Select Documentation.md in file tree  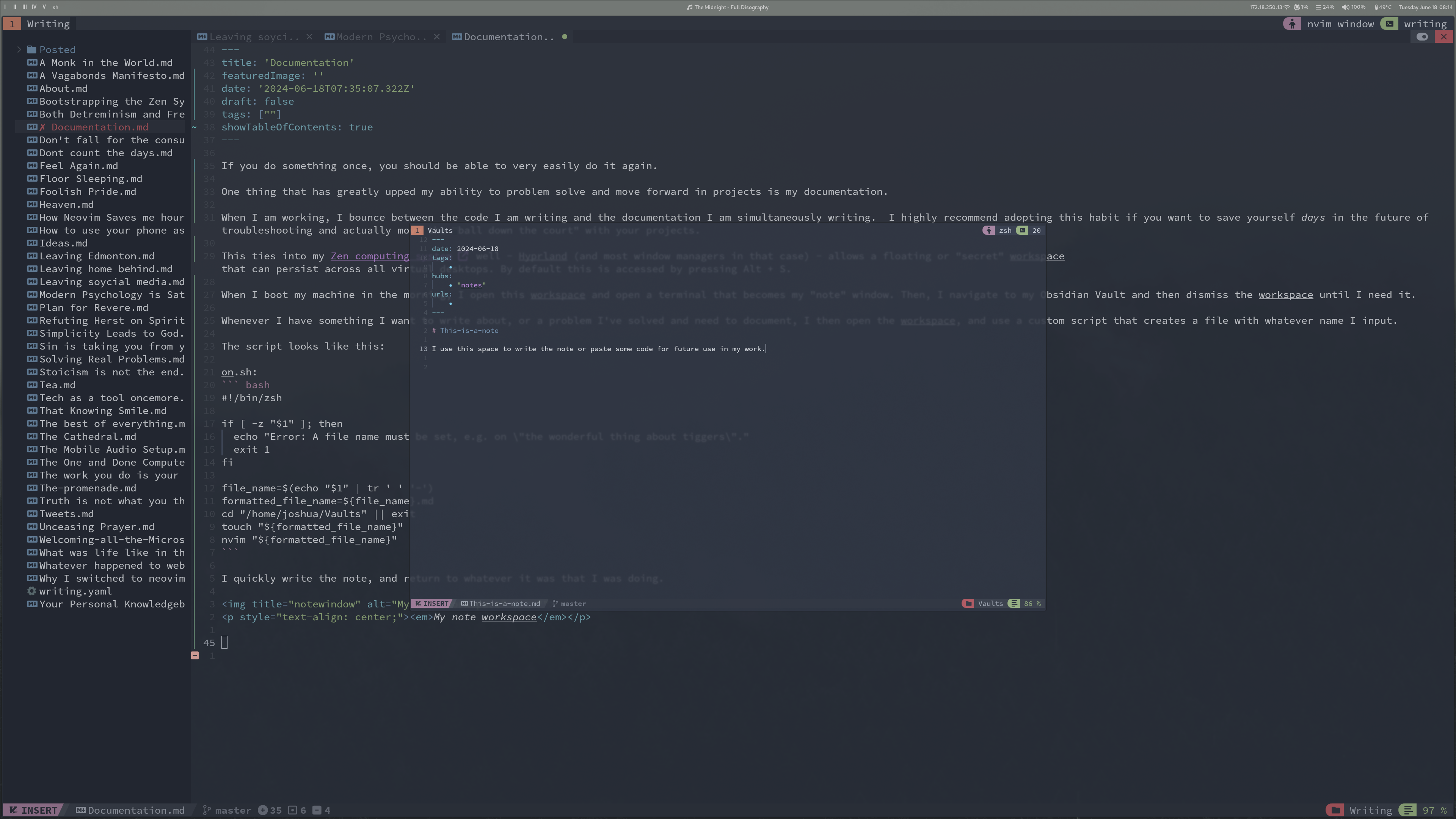pos(99,127)
